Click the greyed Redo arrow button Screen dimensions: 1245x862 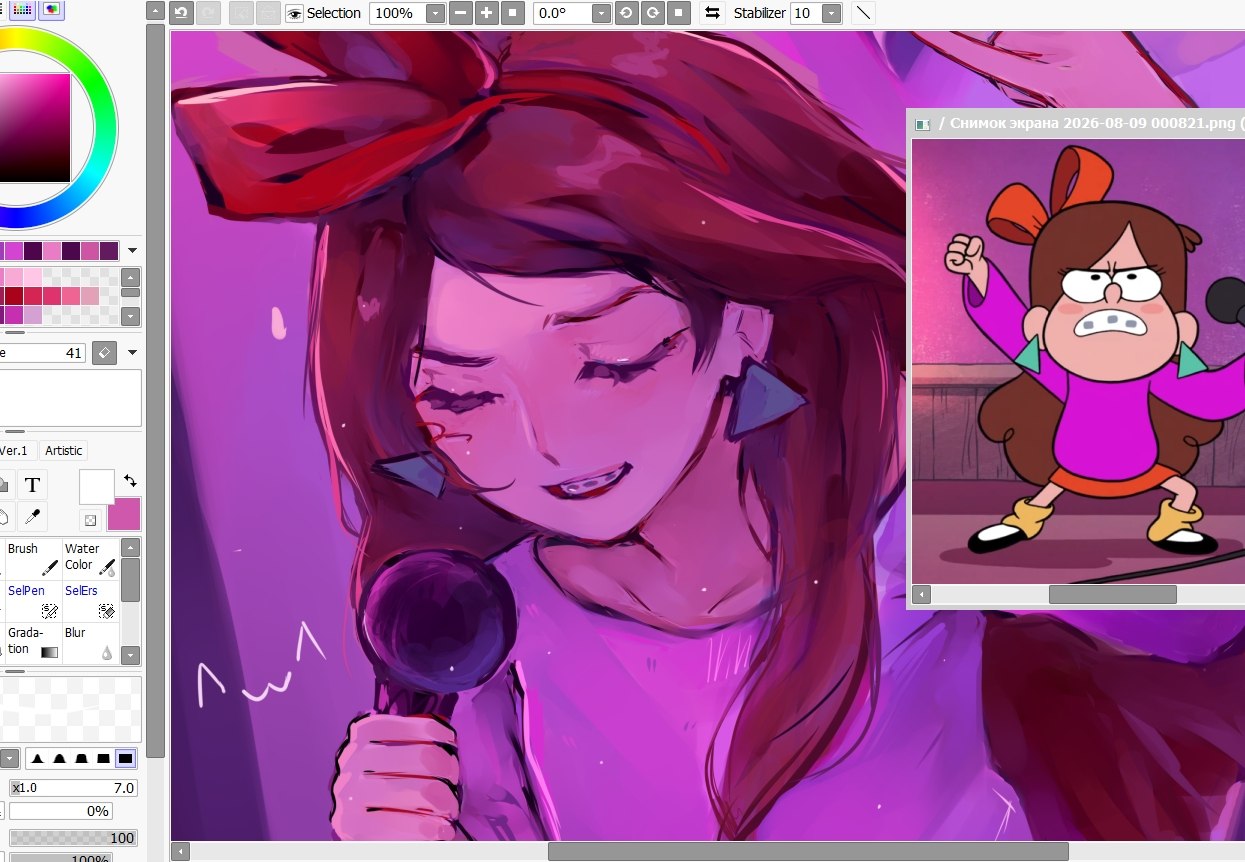(207, 13)
